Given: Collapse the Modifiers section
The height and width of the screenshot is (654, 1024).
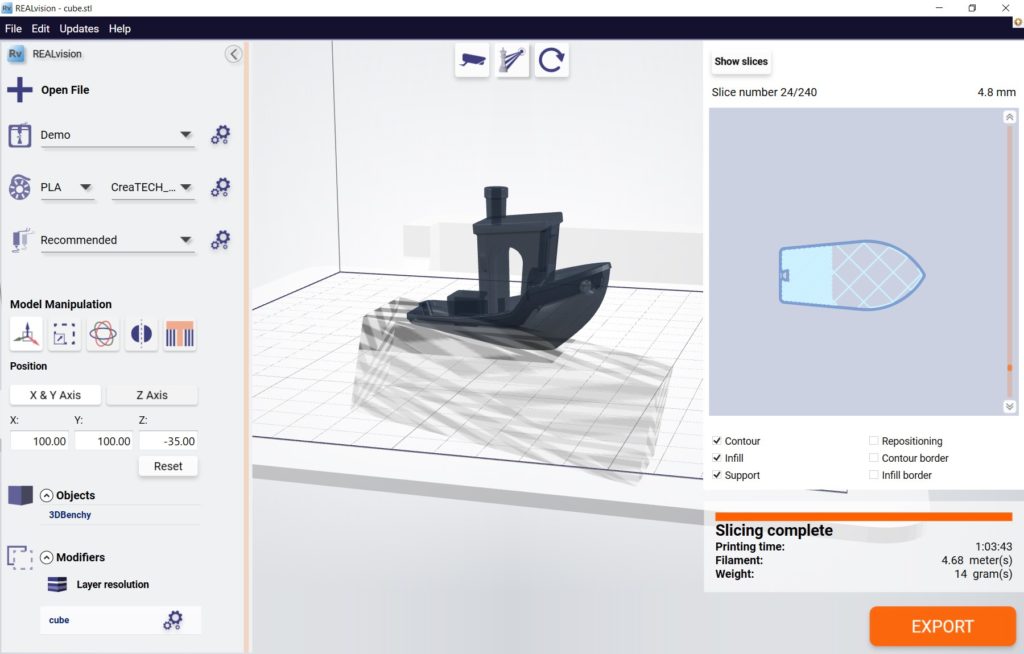Looking at the screenshot, I should (x=46, y=557).
